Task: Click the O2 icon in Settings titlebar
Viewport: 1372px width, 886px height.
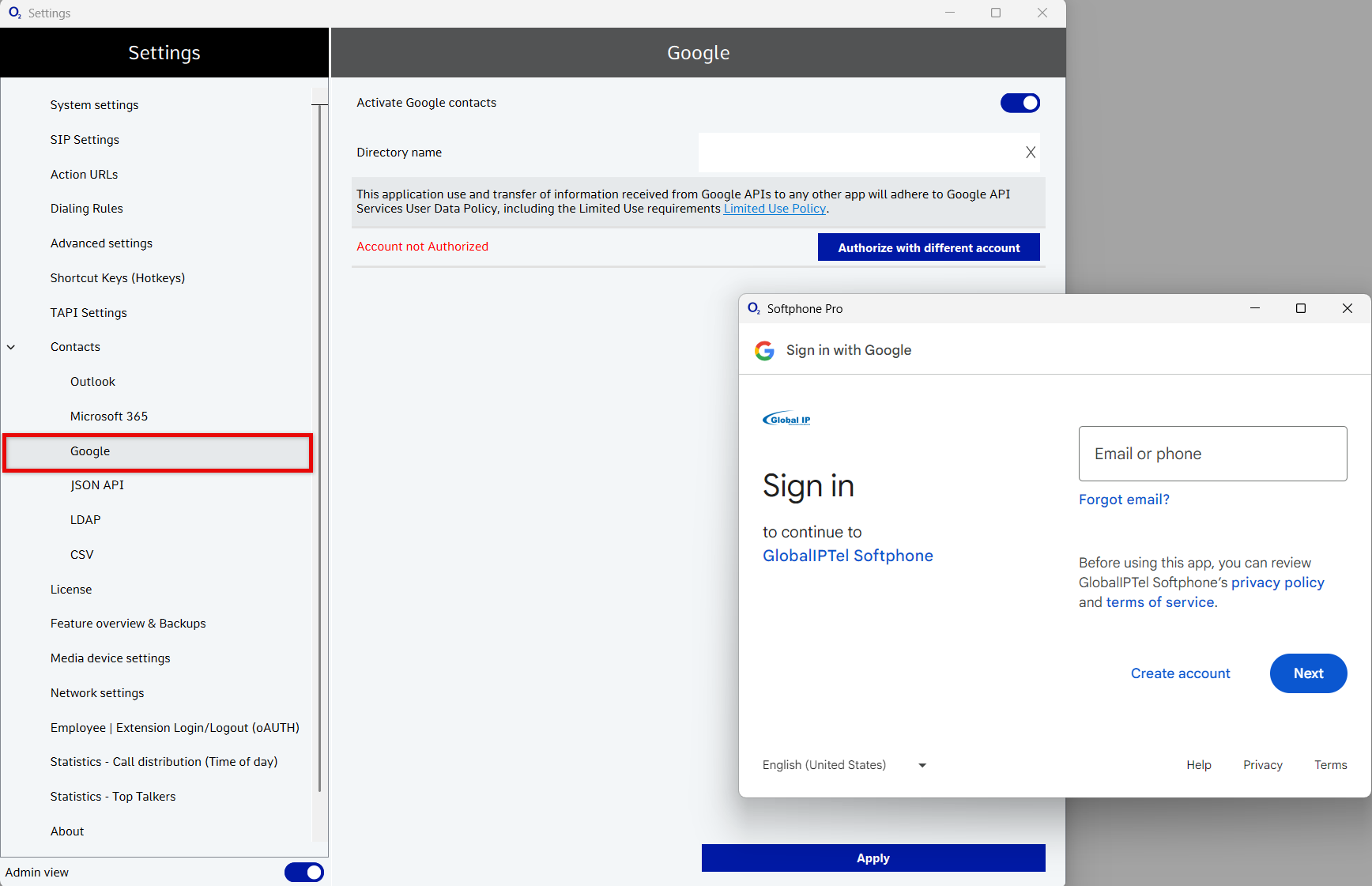Action: pos(14,13)
